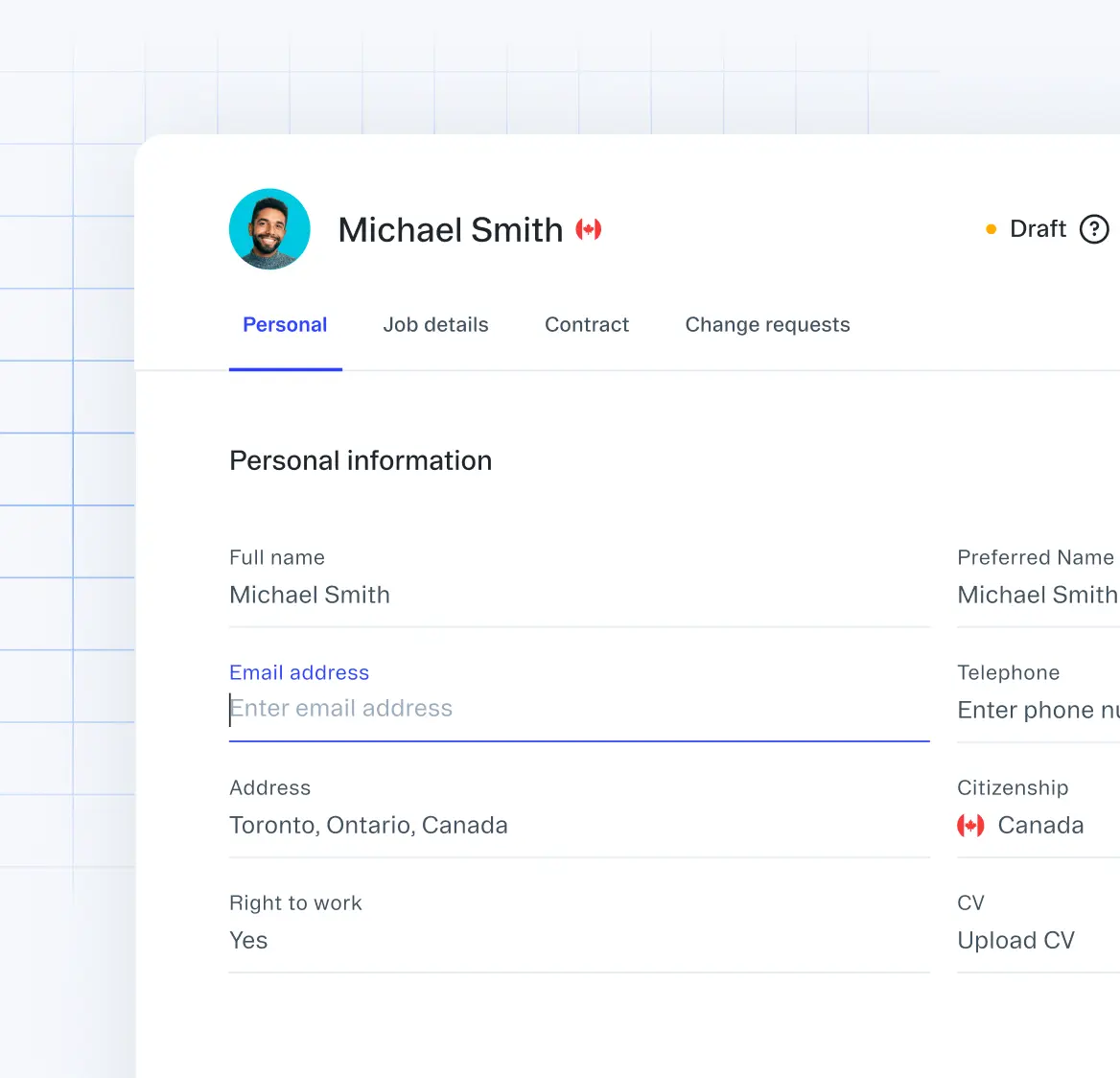Click the Canada flag in Citizenship field
The height and width of the screenshot is (1078, 1120).
pos(970,825)
